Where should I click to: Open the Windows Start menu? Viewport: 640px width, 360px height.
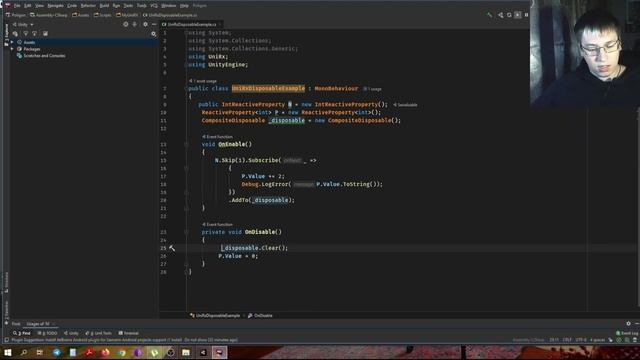(x=8, y=353)
